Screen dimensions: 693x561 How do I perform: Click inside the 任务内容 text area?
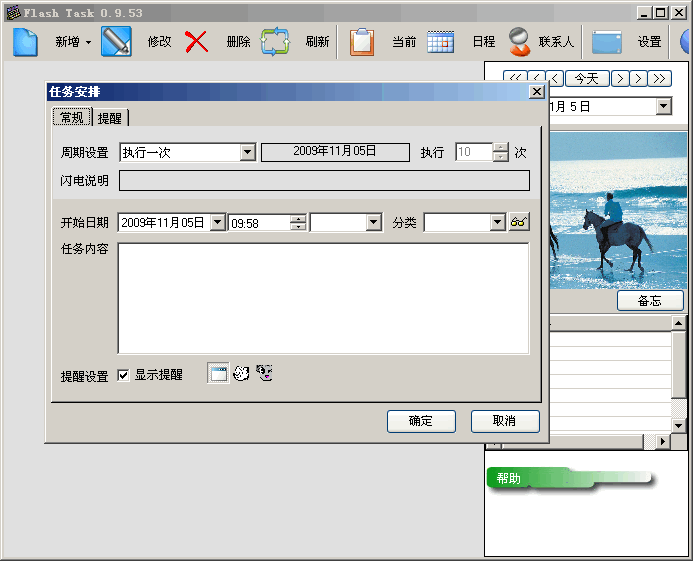pyautogui.click(x=323, y=298)
